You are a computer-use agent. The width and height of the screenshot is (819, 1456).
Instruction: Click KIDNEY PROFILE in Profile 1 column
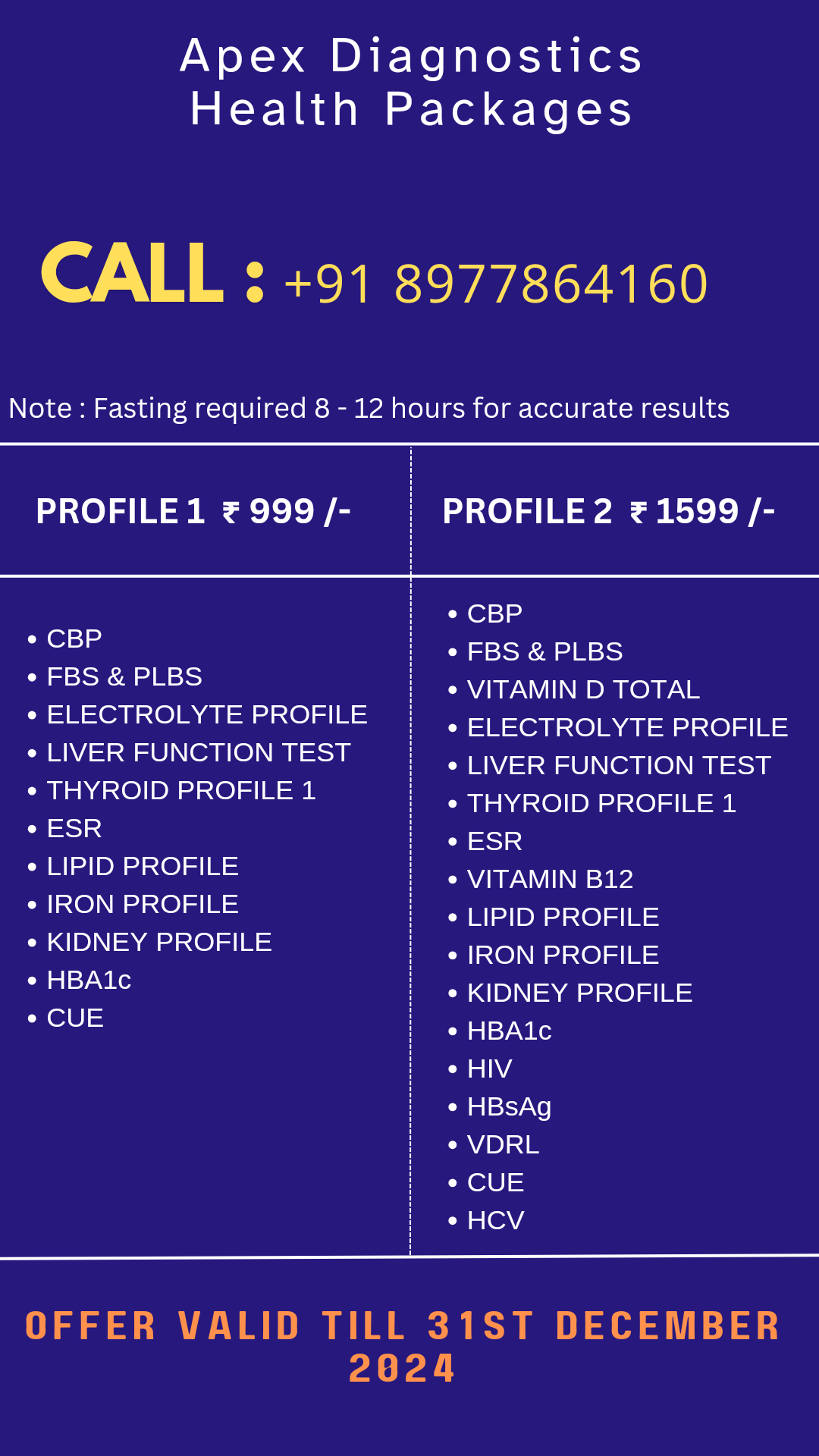tap(159, 942)
